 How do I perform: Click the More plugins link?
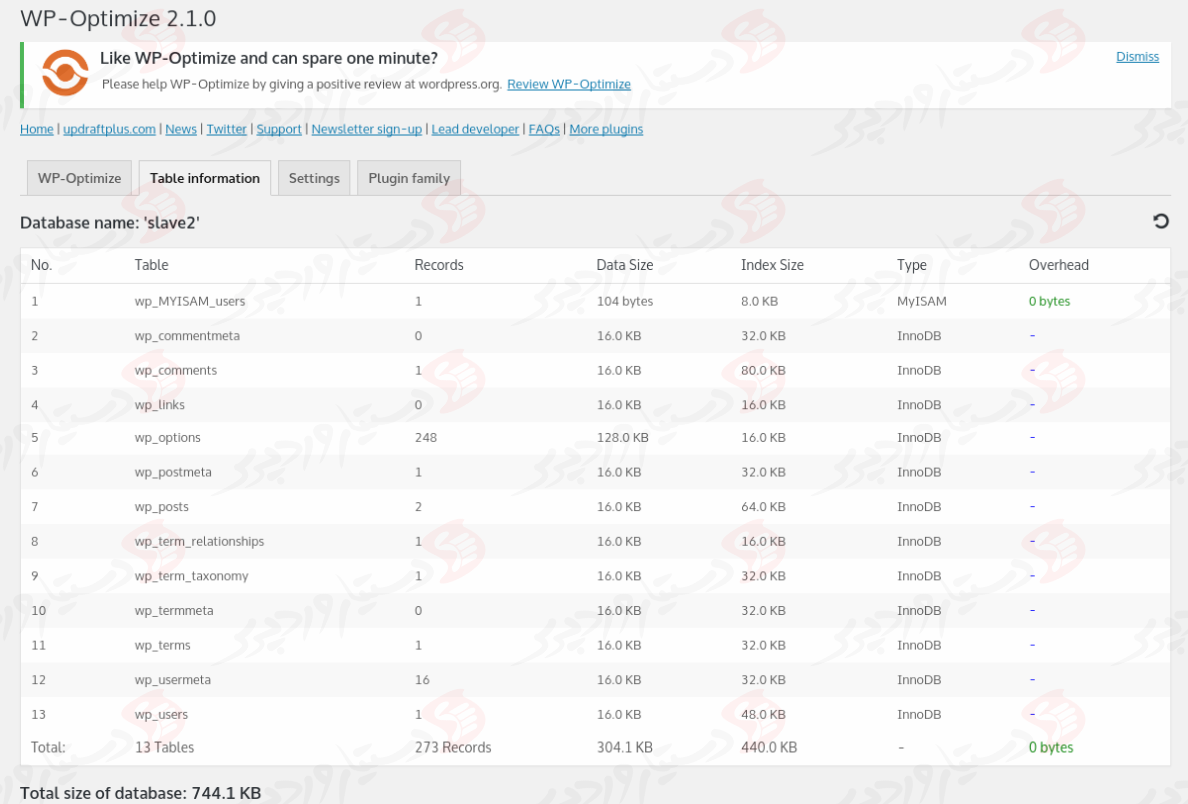[606, 129]
